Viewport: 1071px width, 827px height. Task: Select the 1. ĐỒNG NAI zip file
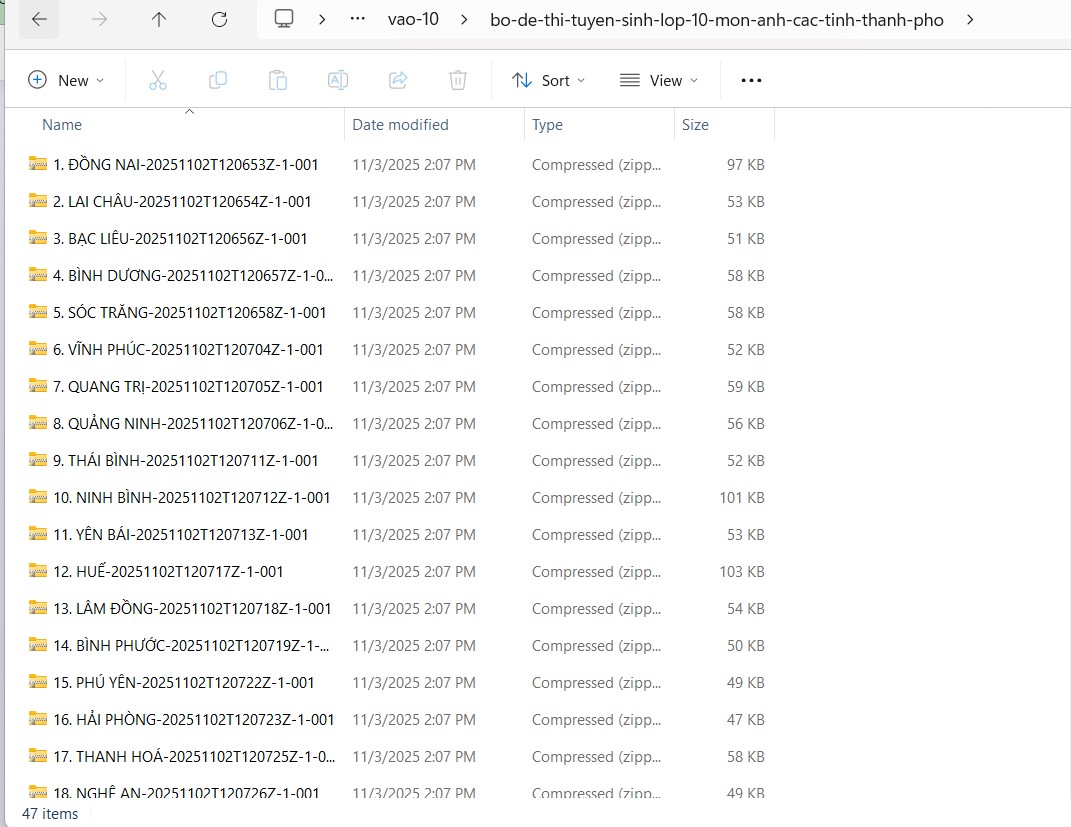click(185, 165)
